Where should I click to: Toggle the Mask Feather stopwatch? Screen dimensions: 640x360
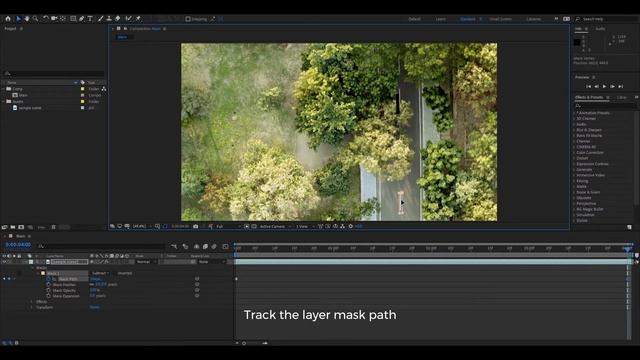pyautogui.click(x=49, y=284)
